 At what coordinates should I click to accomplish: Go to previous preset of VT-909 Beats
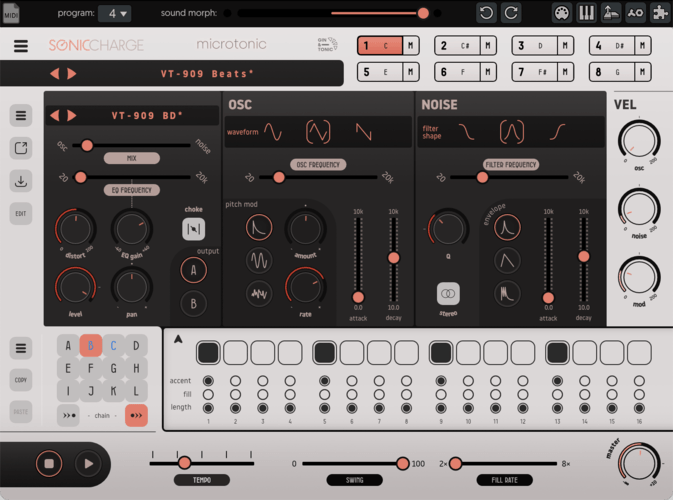(x=55, y=74)
